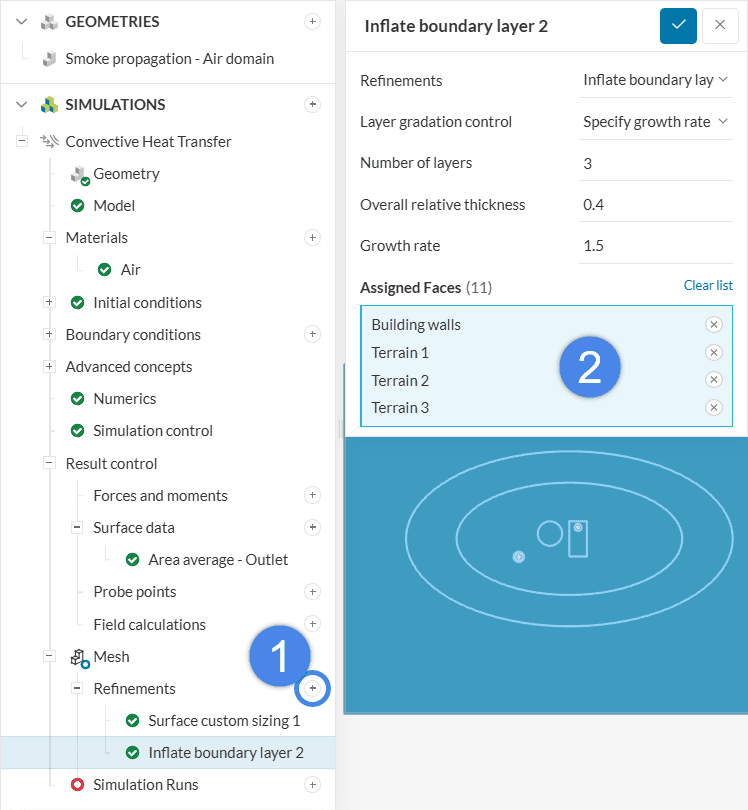Add a probe point with plus icon
This screenshot has width=748, height=810.
tap(312, 592)
